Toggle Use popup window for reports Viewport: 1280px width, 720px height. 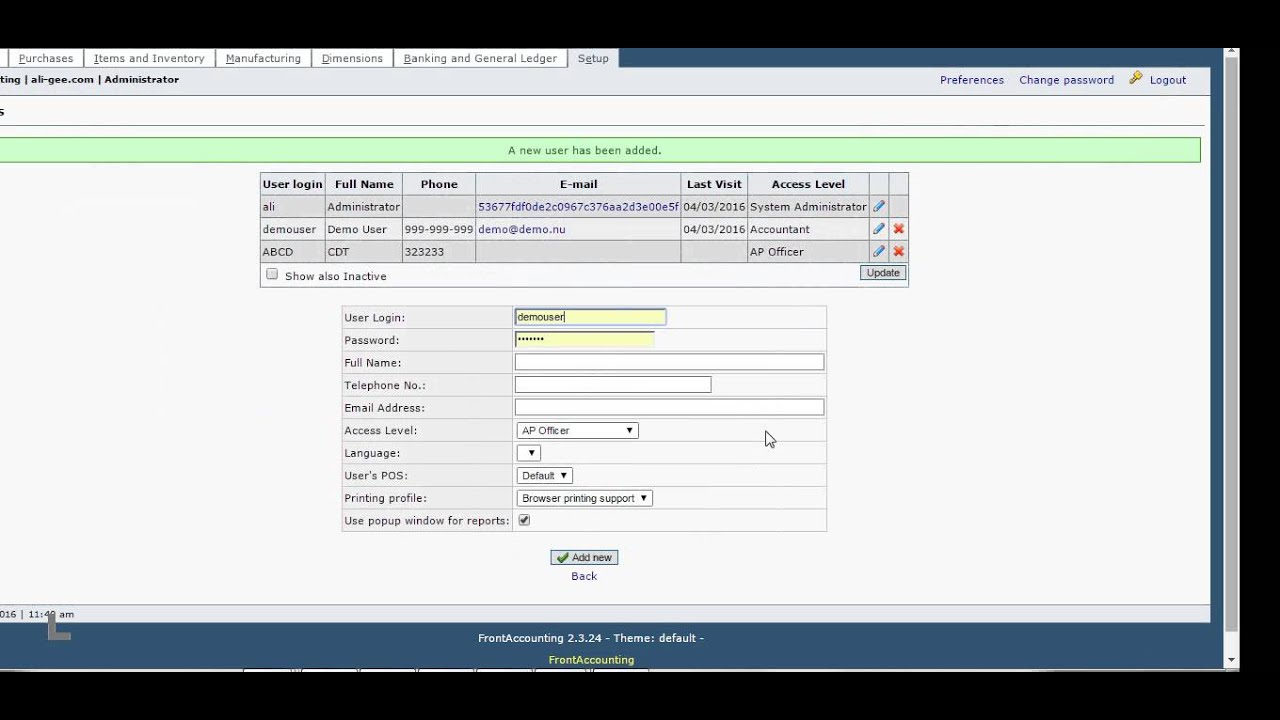(x=524, y=520)
